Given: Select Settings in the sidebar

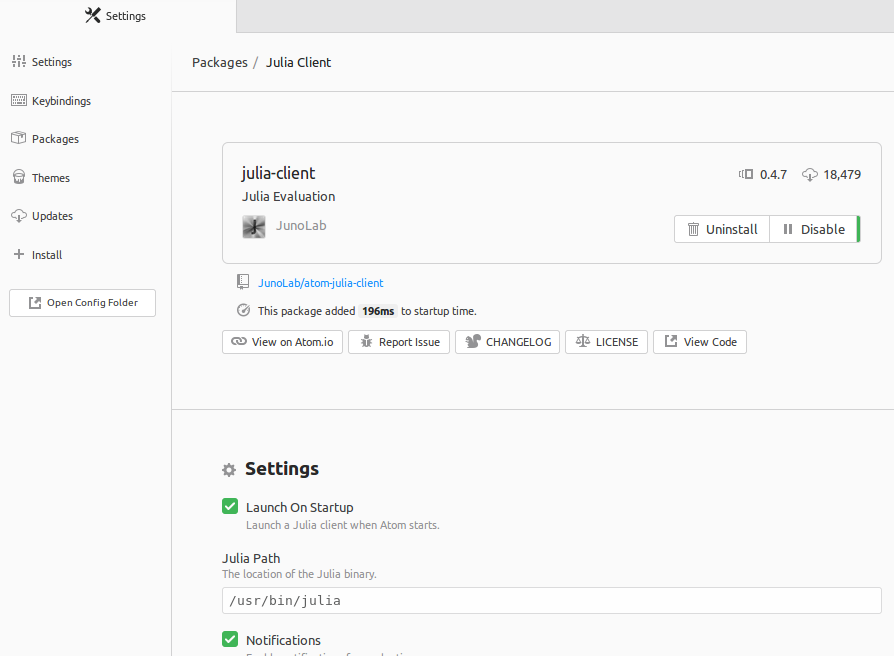Looking at the screenshot, I should 42,62.
